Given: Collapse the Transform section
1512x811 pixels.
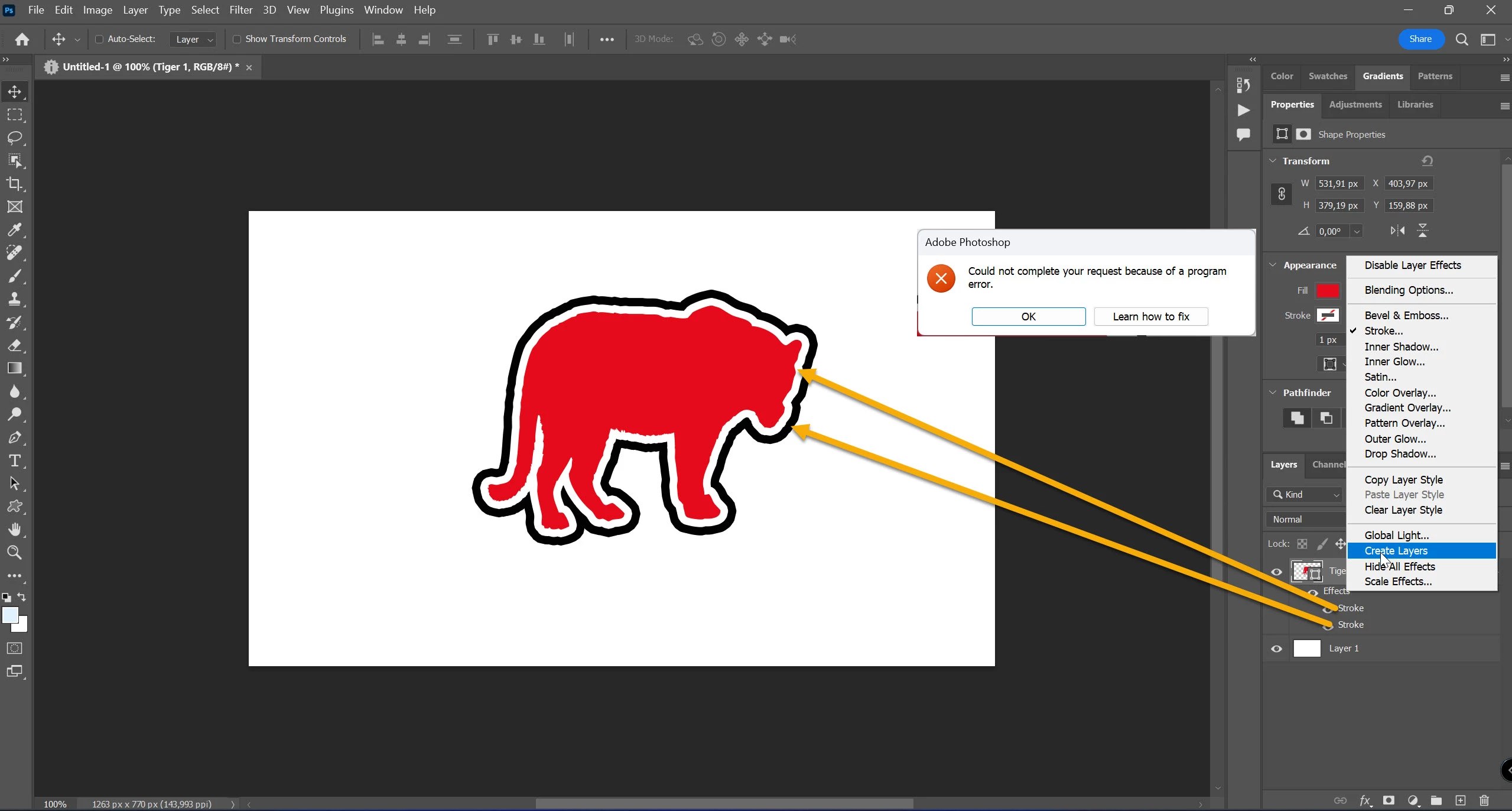Looking at the screenshot, I should click(1273, 161).
